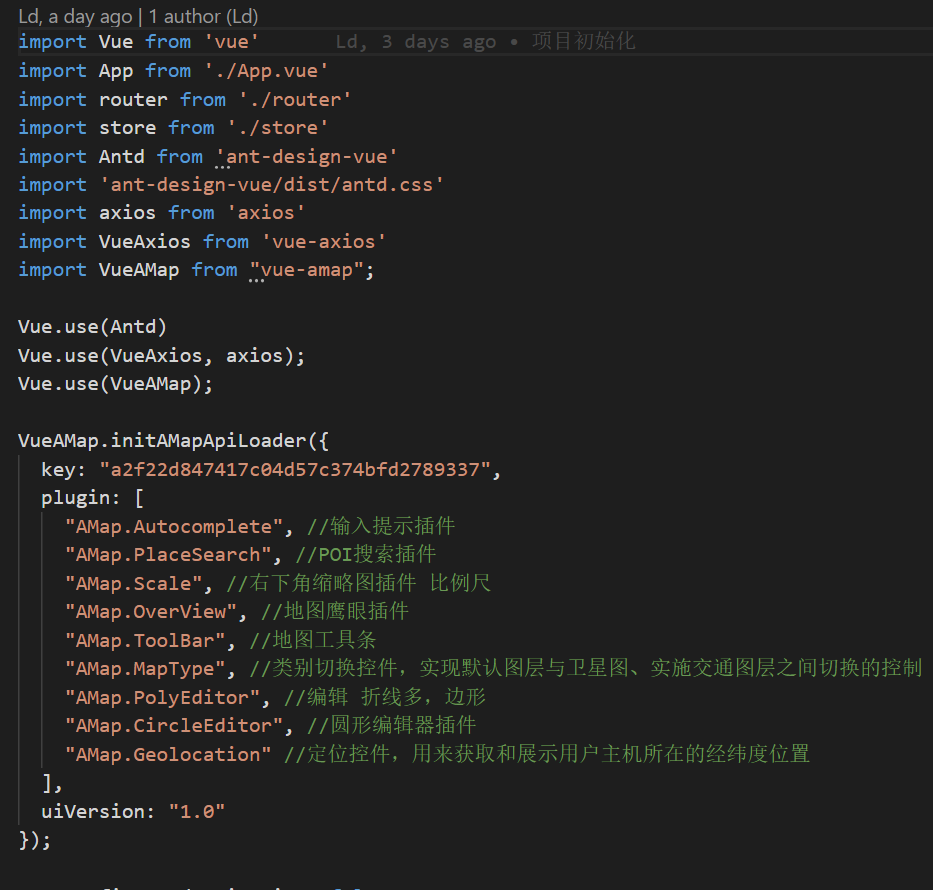This screenshot has height=890, width=933.
Task: Click the "AMap.OverView" plugin string
Action: 151,612
